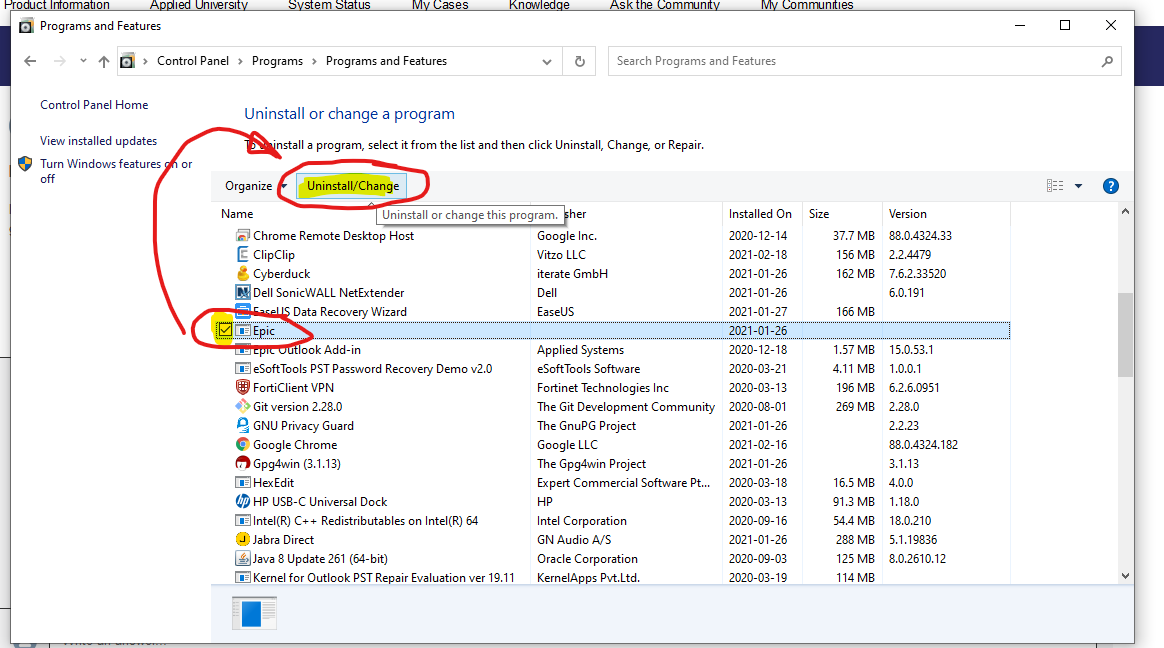Click the Search Programs and Features field
The image size is (1164, 648).
point(864,61)
